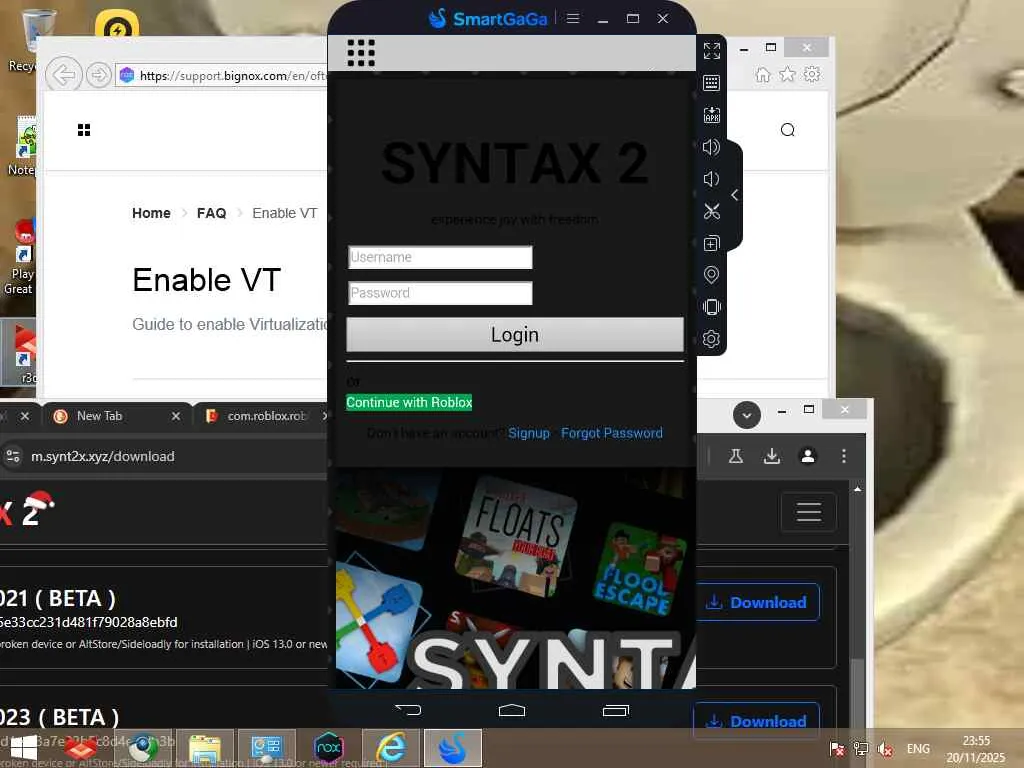
Task: Click the SmartGaGa taskbar icon
Action: pos(453,748)
